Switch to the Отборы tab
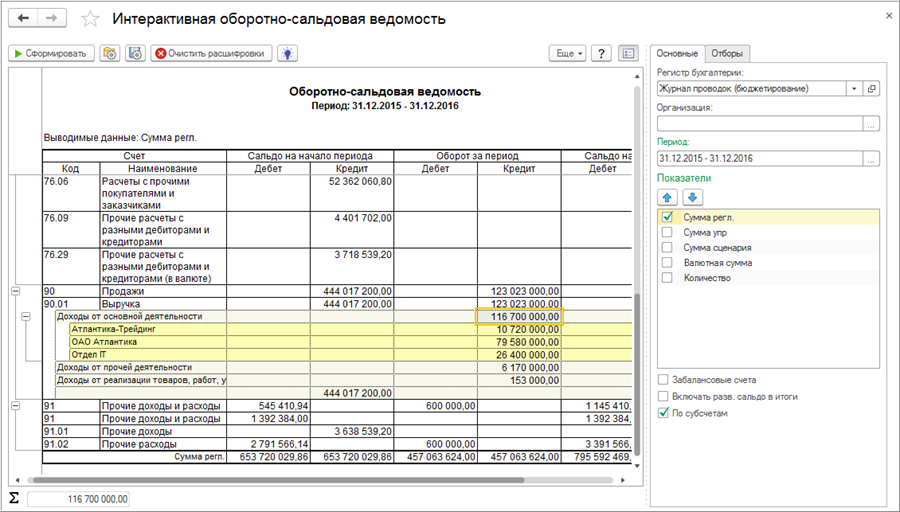The image size is (900, 512). point(727,53)
